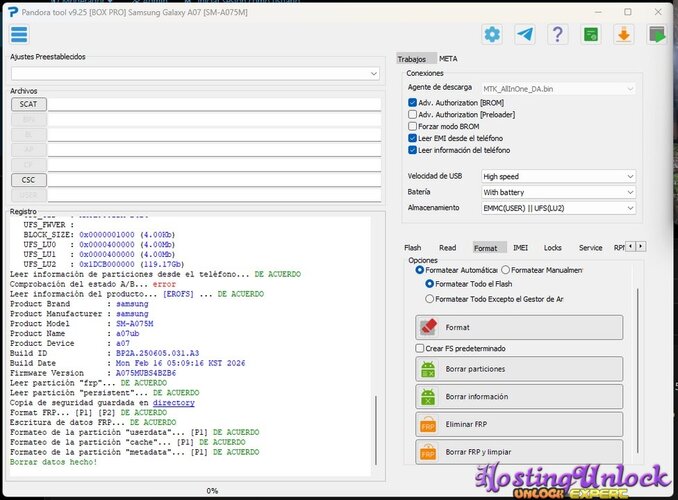Click the Format button label
This screenshot has height=500, width=678.
click(457, 327)
